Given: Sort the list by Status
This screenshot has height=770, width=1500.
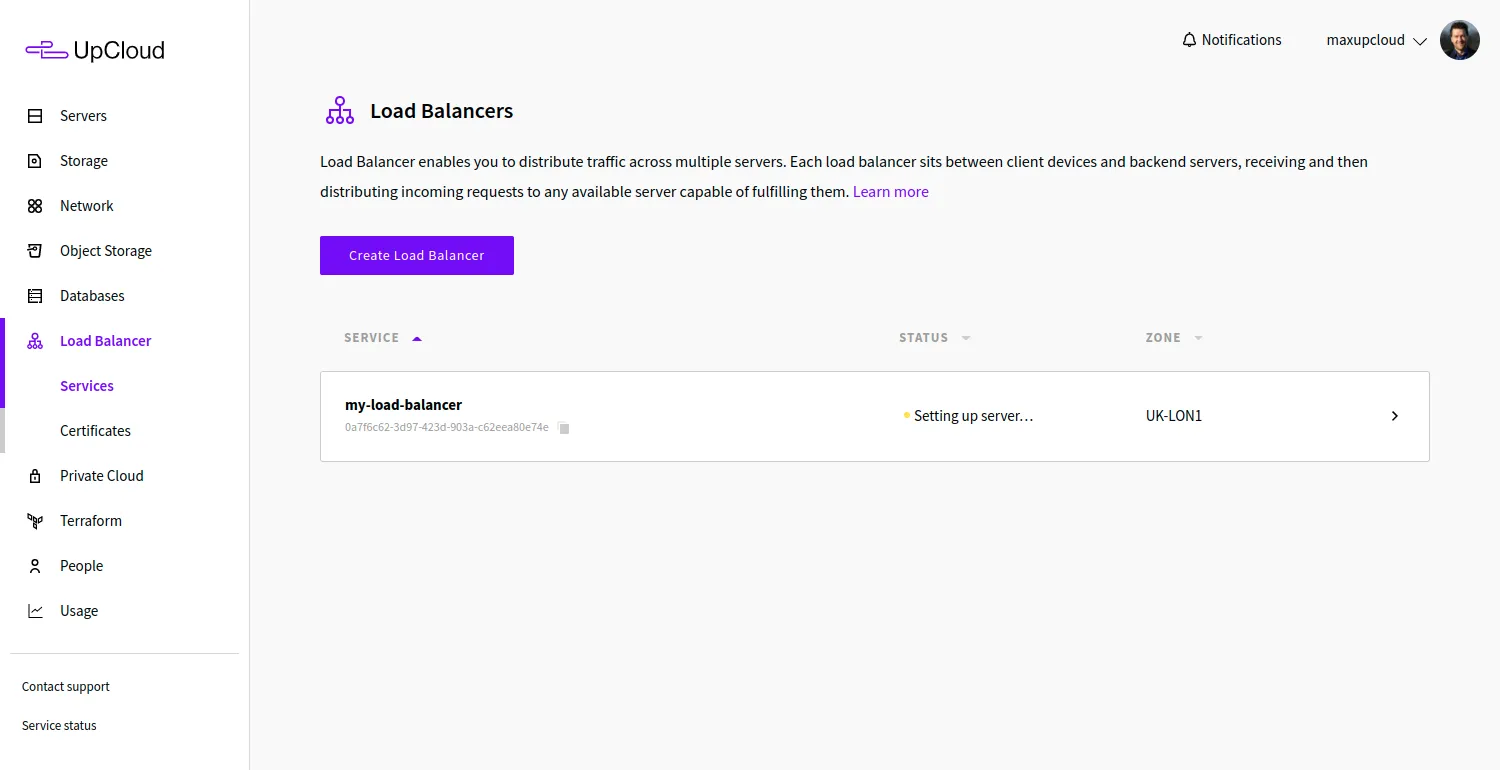Looking at the screenshot, I should point(935,338).
